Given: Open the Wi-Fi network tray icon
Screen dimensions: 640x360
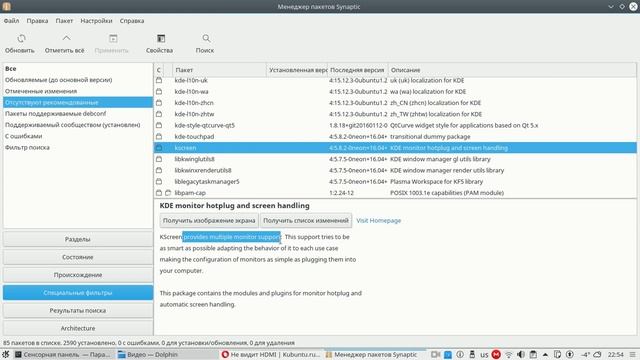Looking at the screenshot, I should click(509, 354).
